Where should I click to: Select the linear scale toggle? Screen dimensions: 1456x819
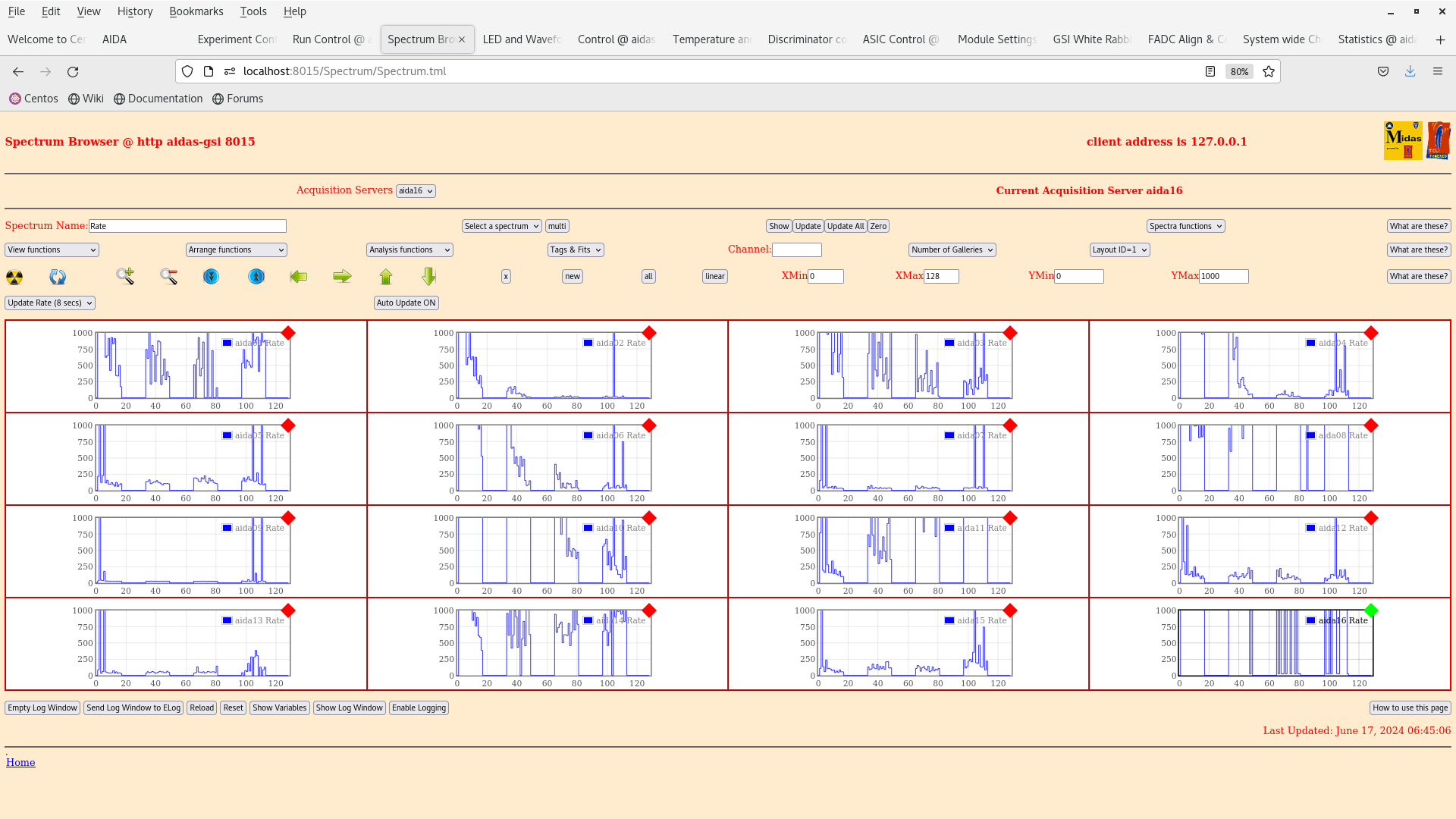click(x=714, y=276)
